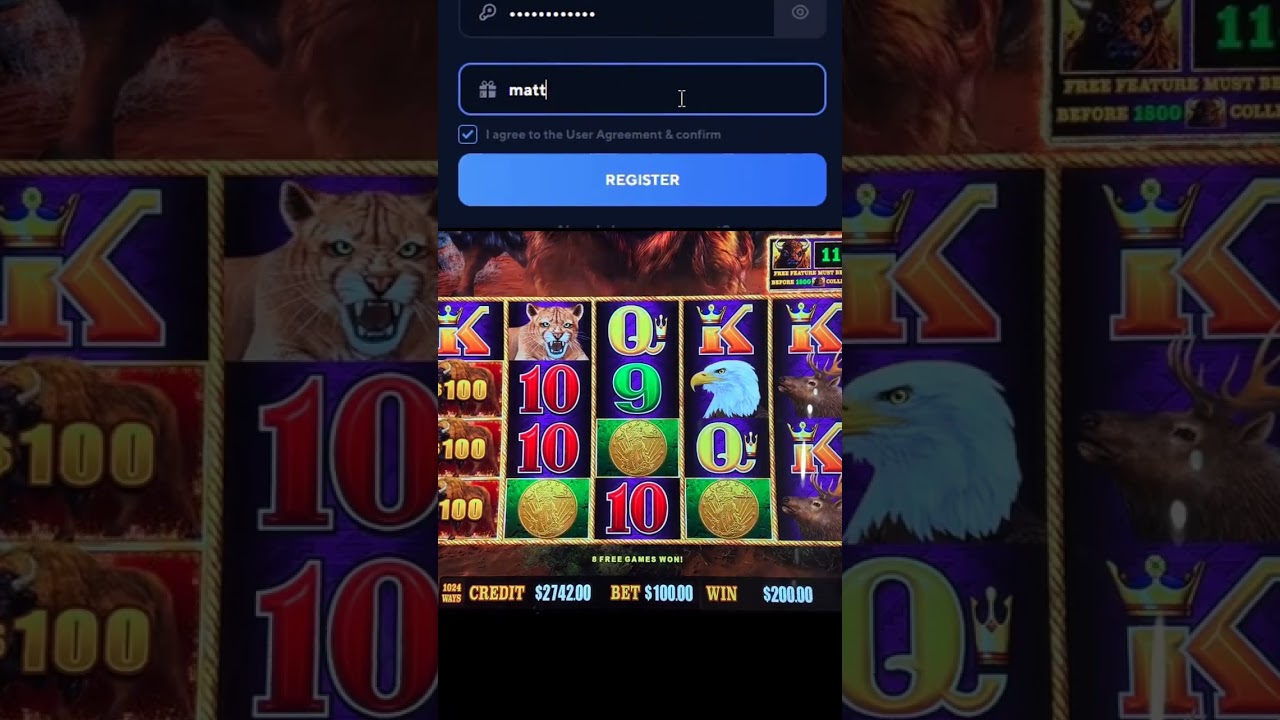Click the 1024 WAYS badge
1280x720 pixels.
tap(452, 593)
